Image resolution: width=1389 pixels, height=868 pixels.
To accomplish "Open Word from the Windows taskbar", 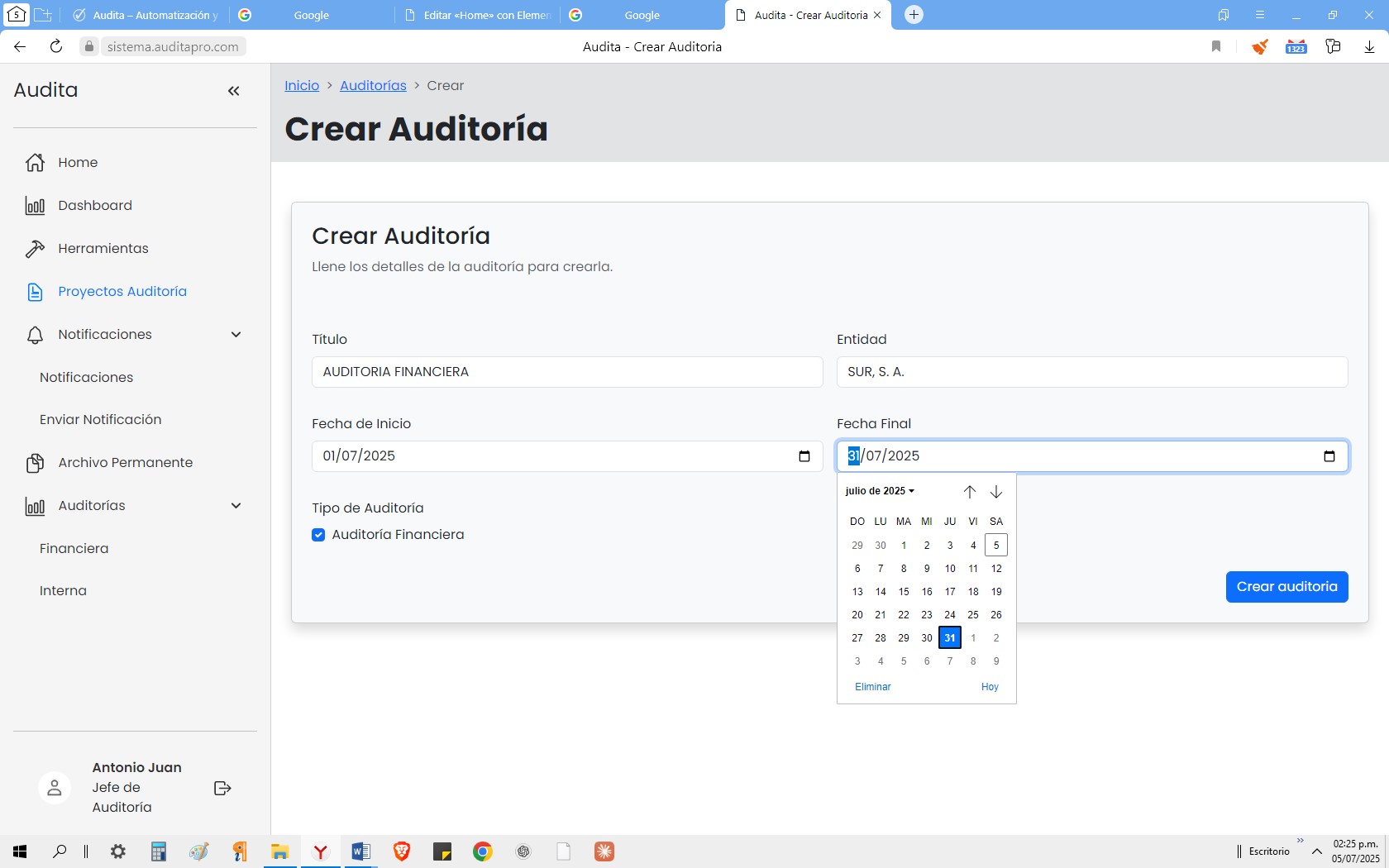I will click(x=360, y=851).
